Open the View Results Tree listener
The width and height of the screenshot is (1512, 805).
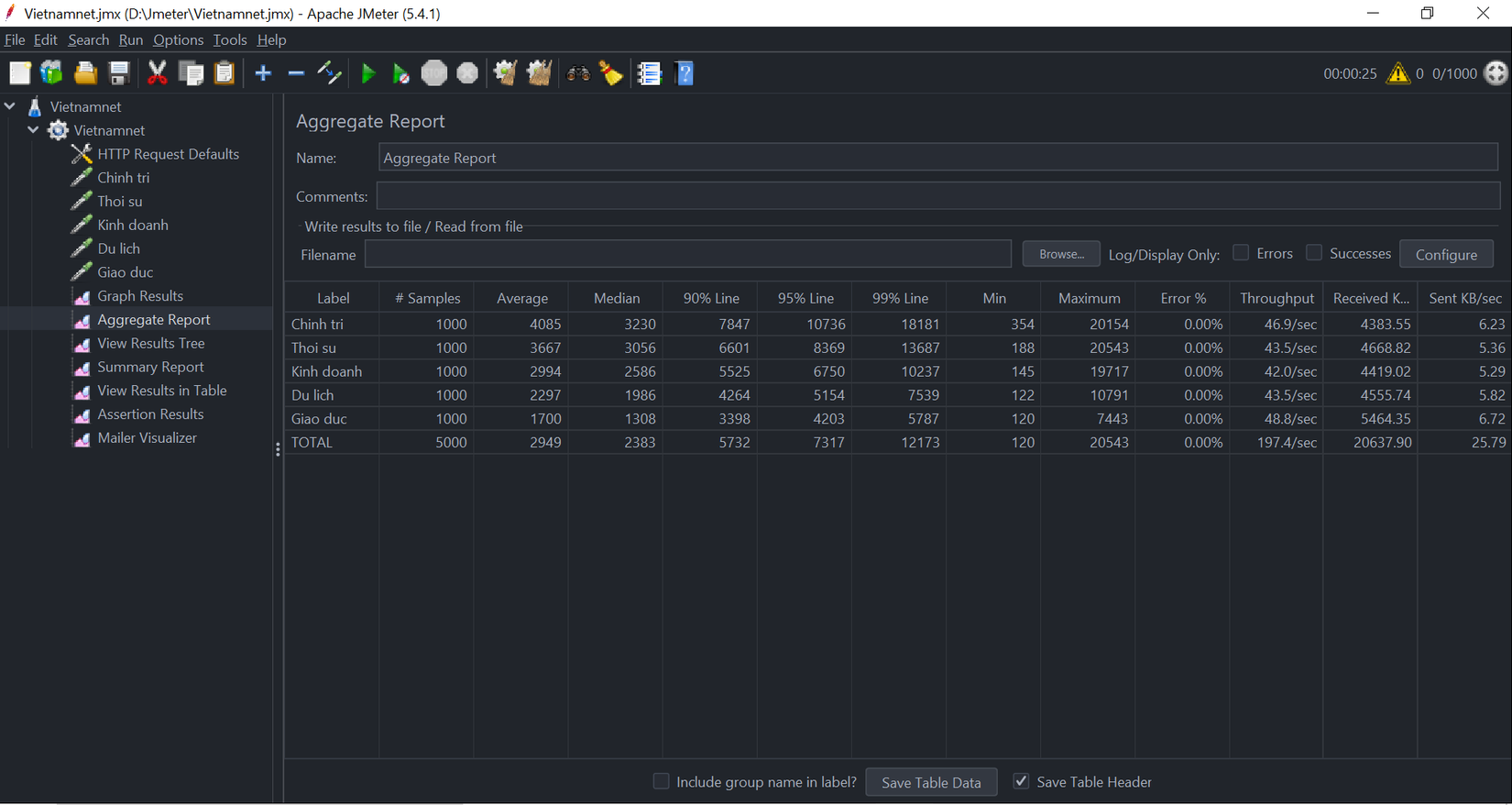(x=150, y=344)
